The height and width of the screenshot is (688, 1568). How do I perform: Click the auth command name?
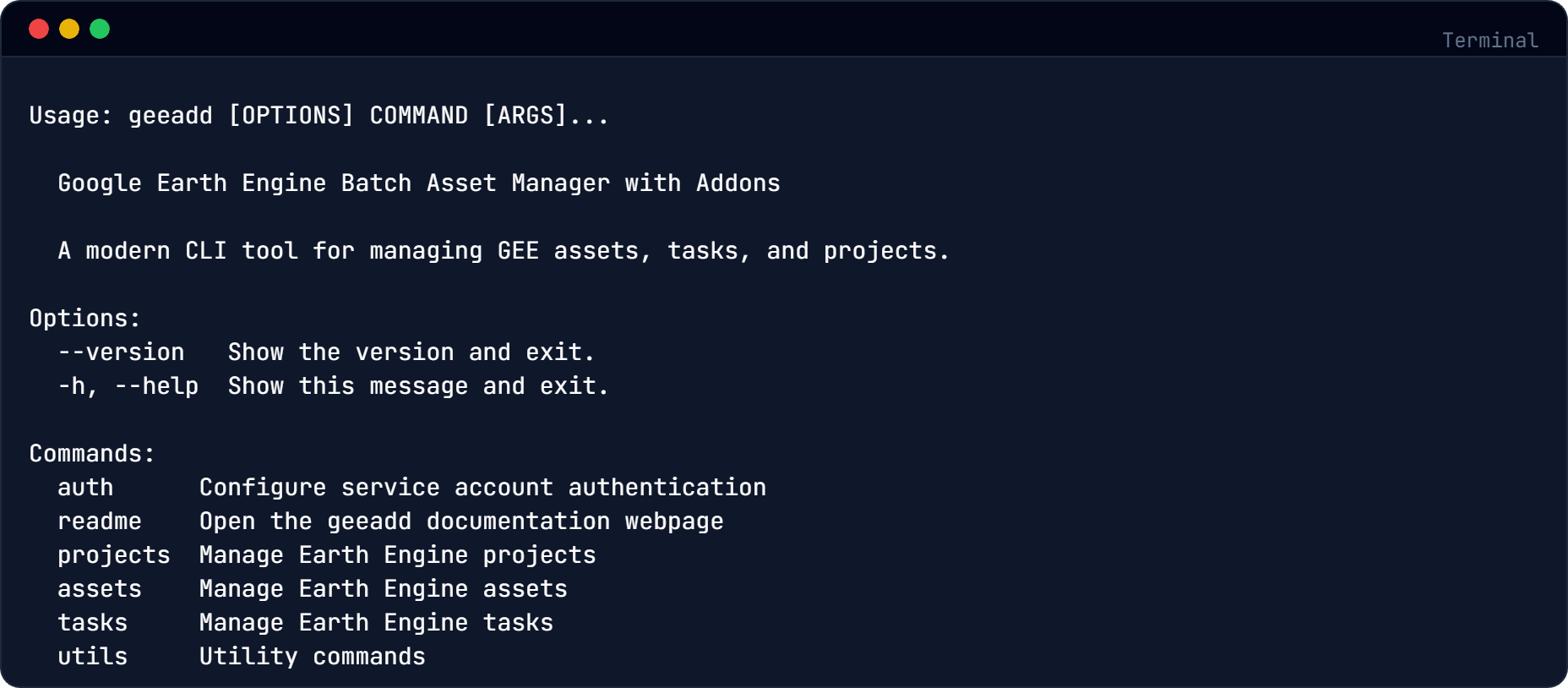pyautogui.click(x=85, y=488)
